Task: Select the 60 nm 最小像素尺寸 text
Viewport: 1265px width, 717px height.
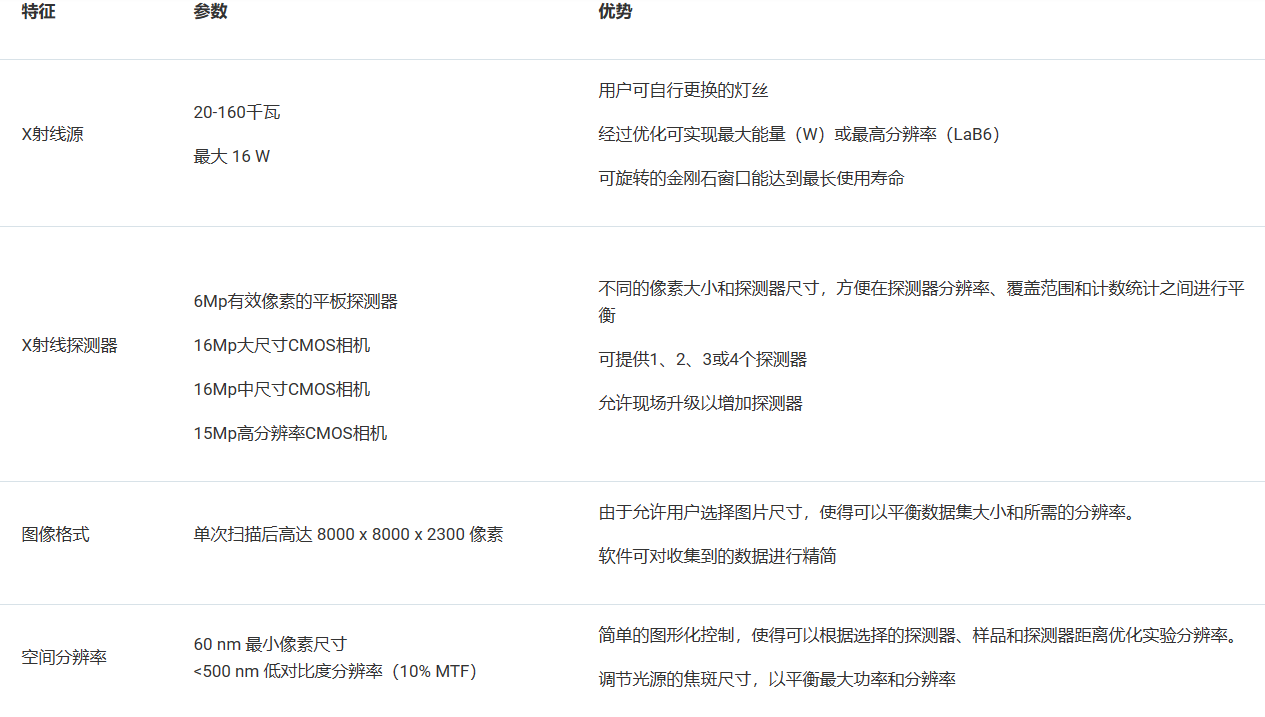Action: pyautogui.click(x=270, y=645)
